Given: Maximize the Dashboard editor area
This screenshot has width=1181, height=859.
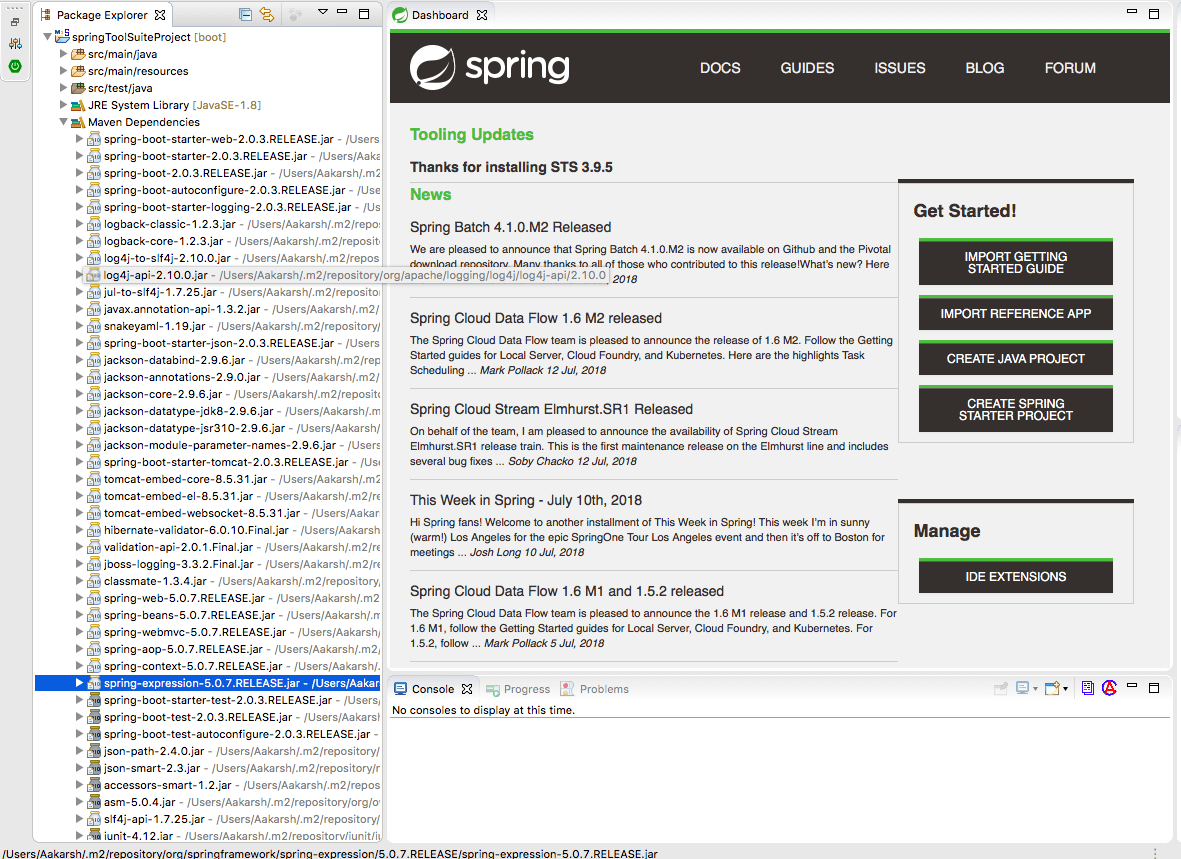Looking at the screenshot, I should tap(1153, 14).
